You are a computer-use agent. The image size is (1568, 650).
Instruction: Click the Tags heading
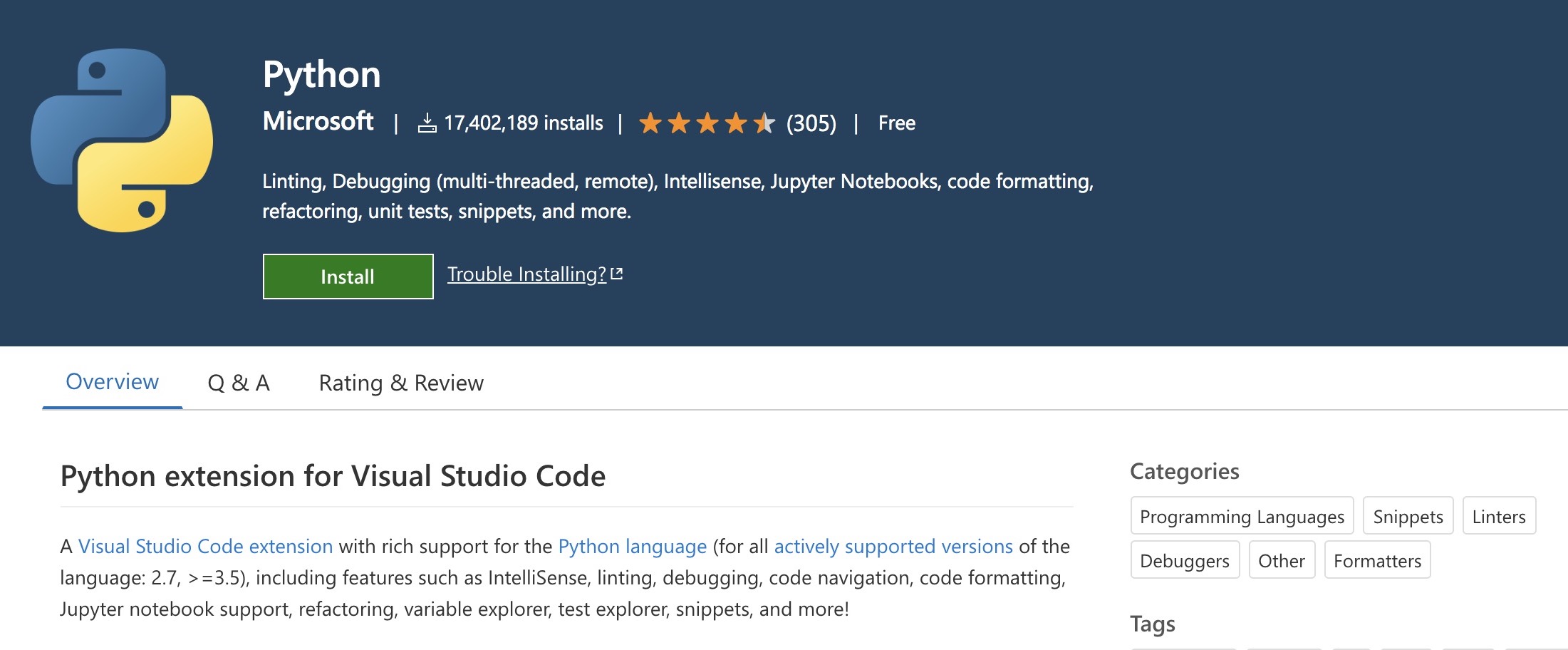coord(1153,624)
